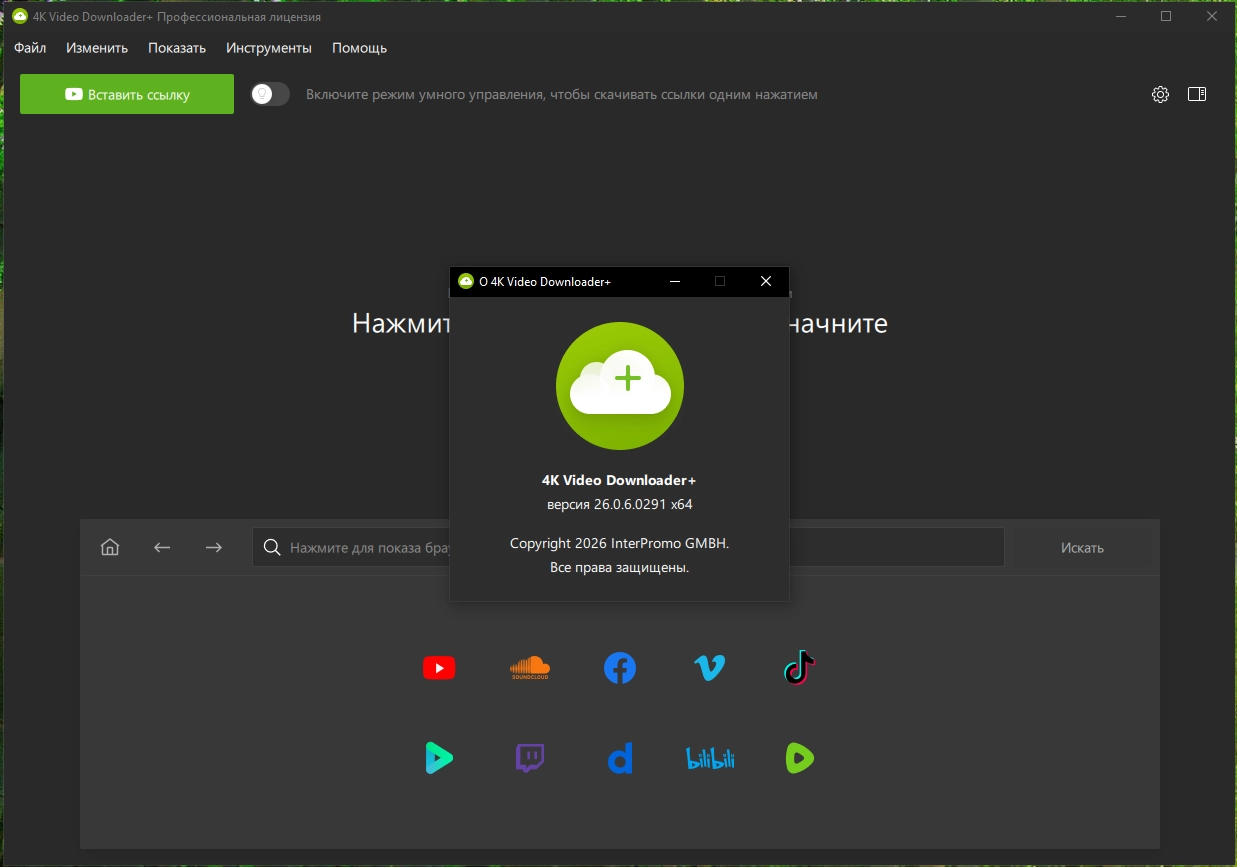The image size is (1237, 867).
Task: Click the version 26.0.6.0291 x64 text
Action: click(620, 504)
